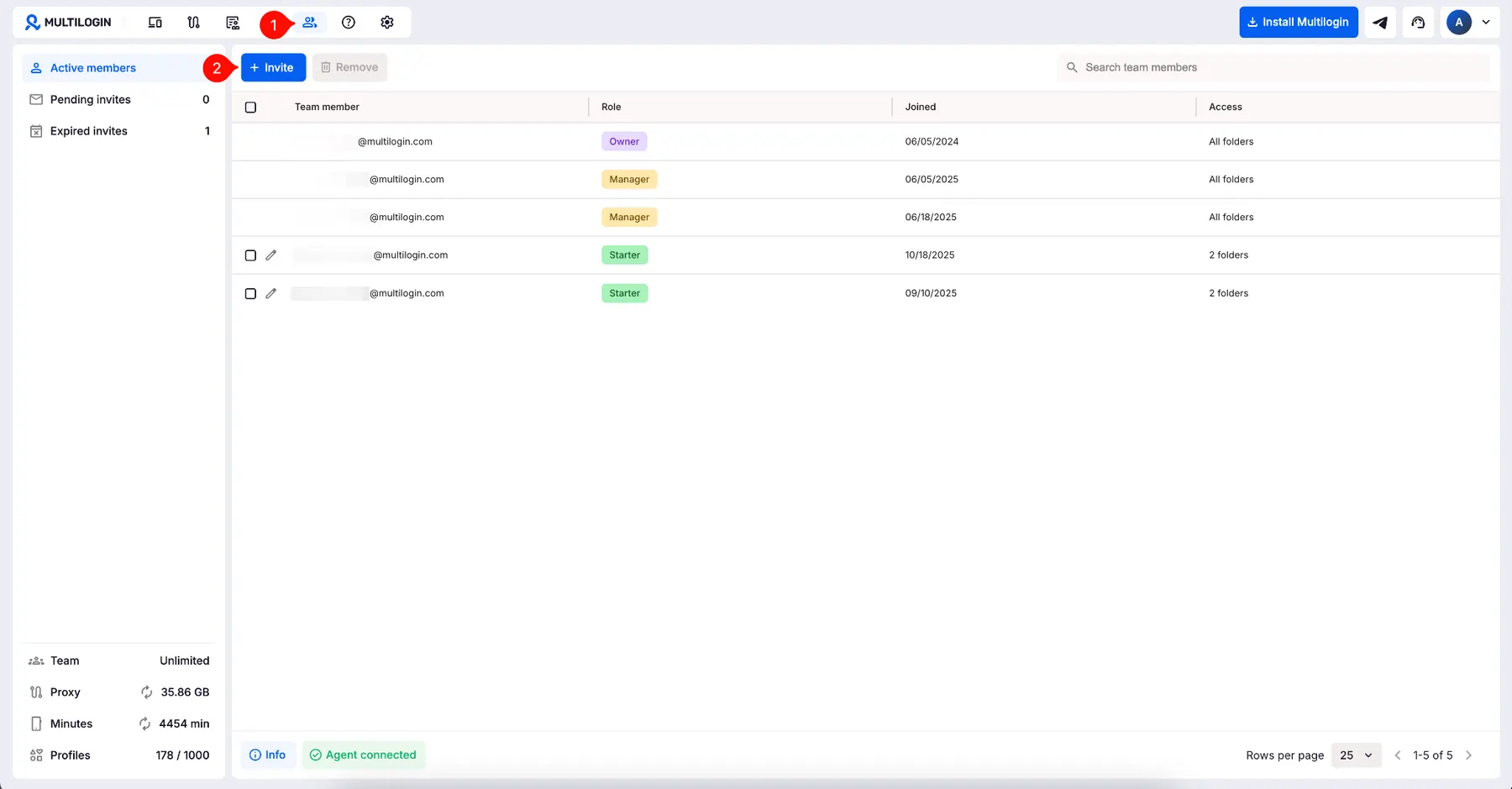Screen dimensions: 1512x789
Task: Open the browser profiles icon in top bar
Action: (x=155, y=23)
